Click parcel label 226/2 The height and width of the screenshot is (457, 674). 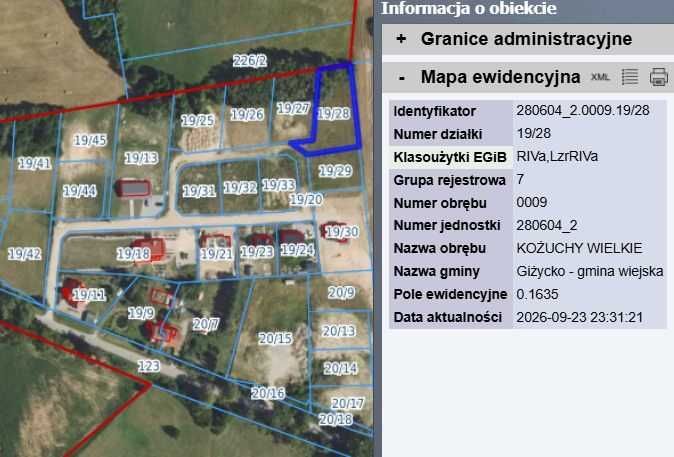(x=250, y=61)
